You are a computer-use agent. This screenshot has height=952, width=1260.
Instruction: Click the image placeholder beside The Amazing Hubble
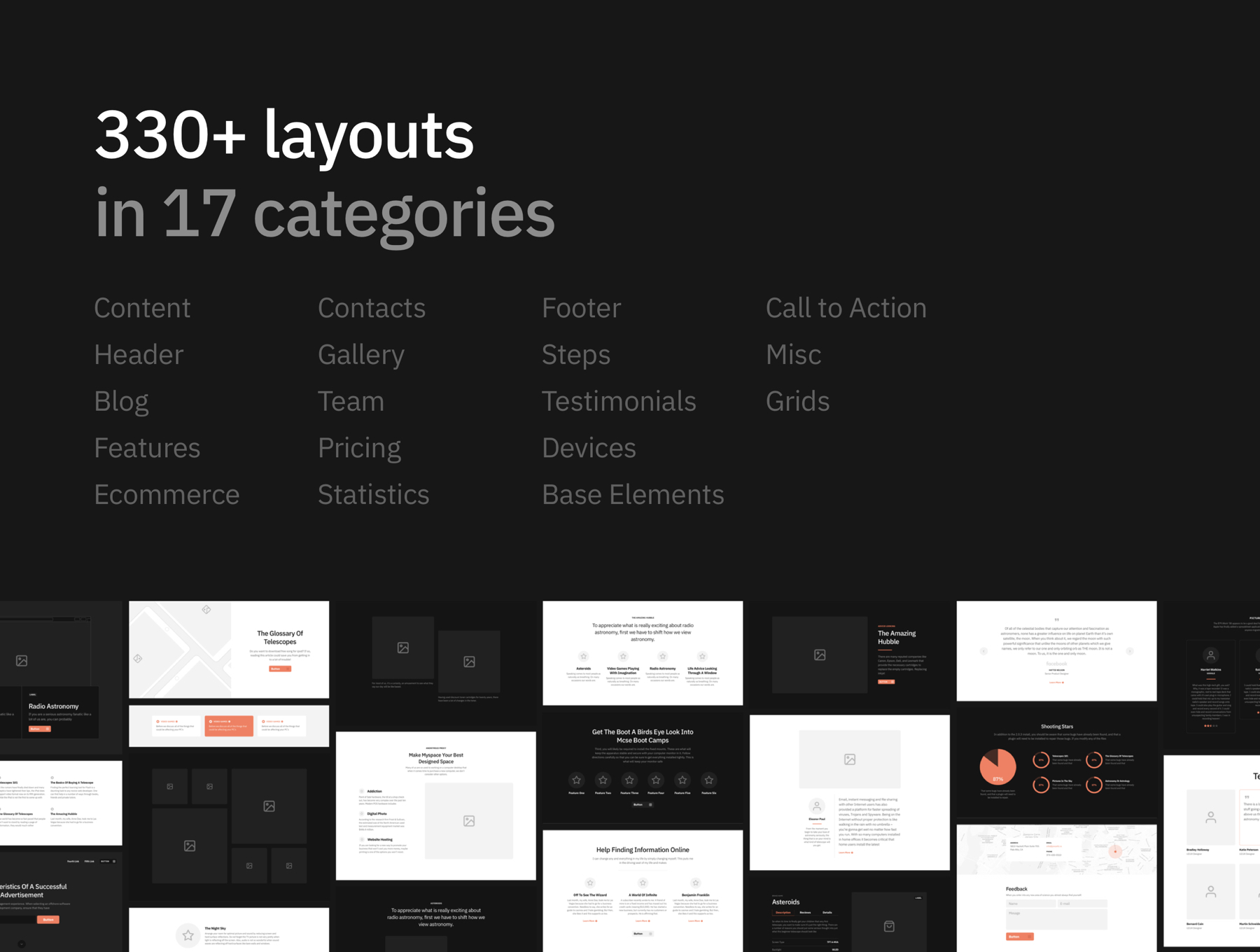pos(819,654)
